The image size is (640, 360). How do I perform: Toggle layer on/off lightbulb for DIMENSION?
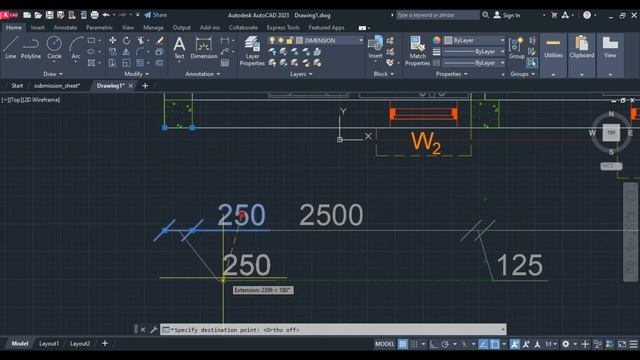pyautogui.click(x=272, y=40)
